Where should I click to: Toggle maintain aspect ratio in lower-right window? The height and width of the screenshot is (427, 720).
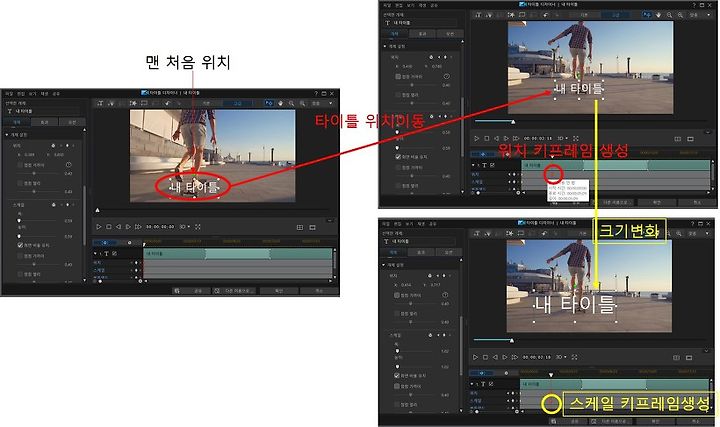click(x=397, y=375)
